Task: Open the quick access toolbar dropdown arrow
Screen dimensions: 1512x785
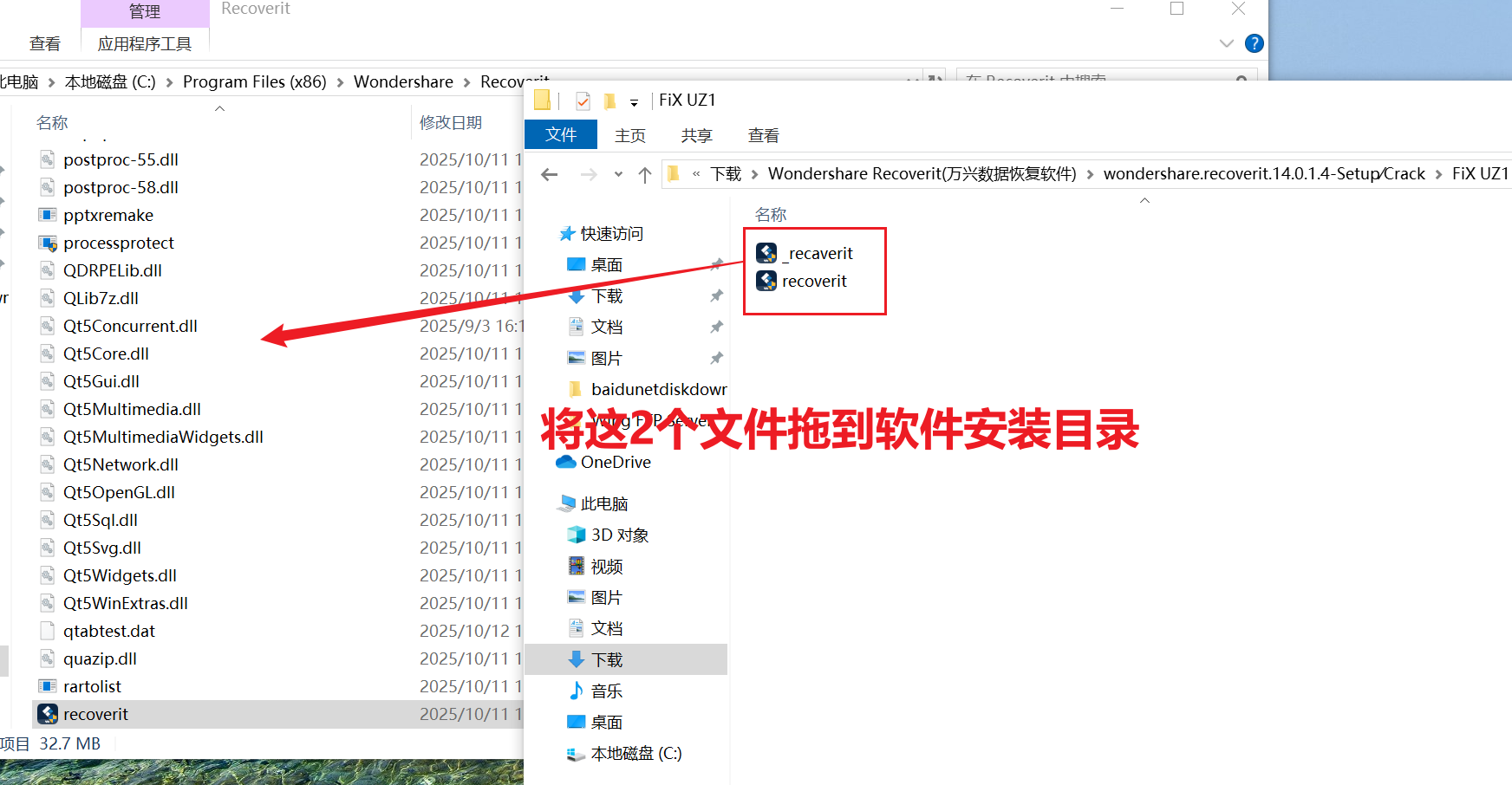Action: 634,102
